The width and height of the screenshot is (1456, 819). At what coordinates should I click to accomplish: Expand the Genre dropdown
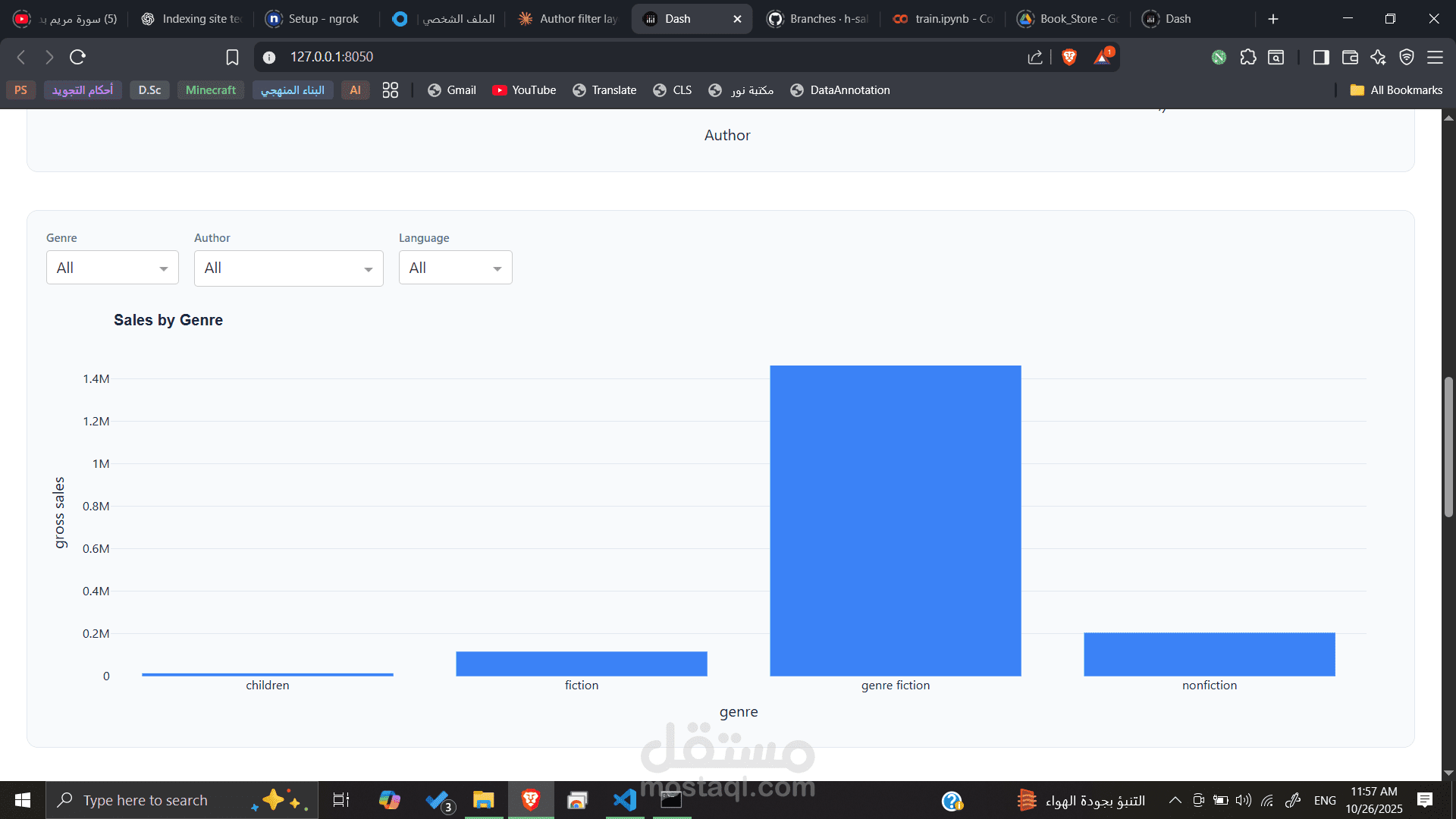point(112,268)
